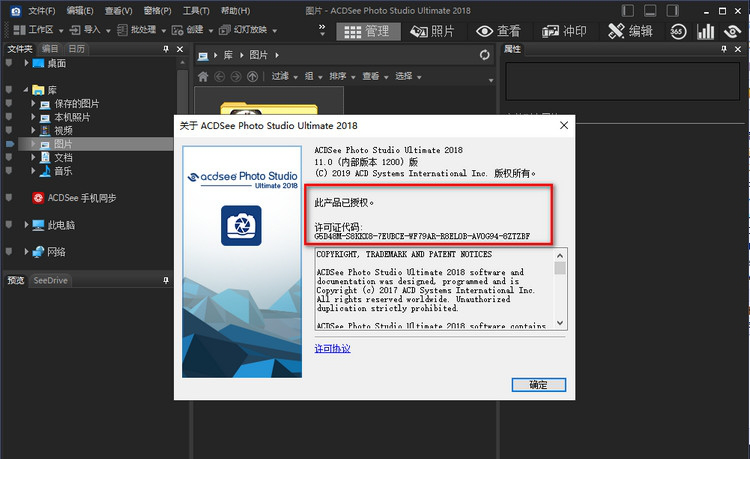Click 库 segment in breadcrumb path
This screenshot has width=750, height=477.
pos(228,55)
